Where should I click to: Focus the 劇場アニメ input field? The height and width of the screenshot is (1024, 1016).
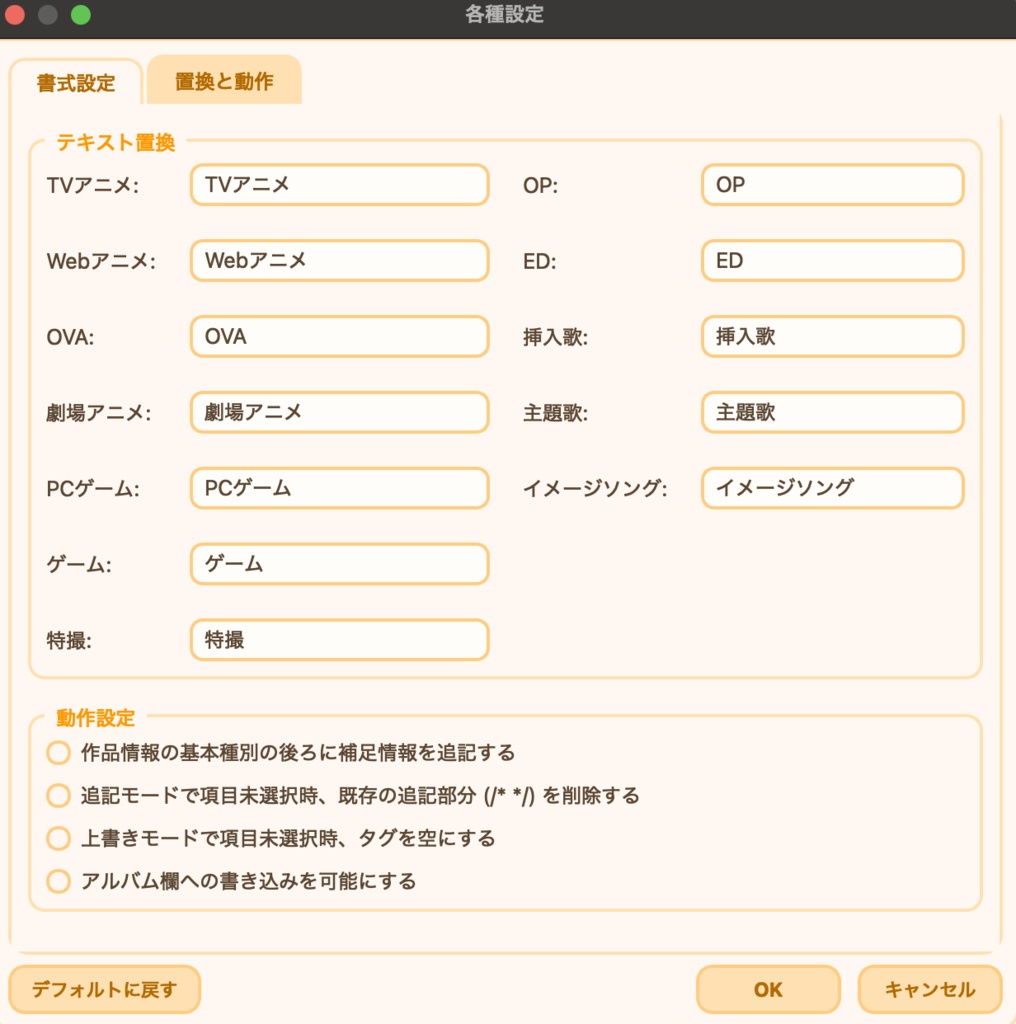click(x=339, y=412)
